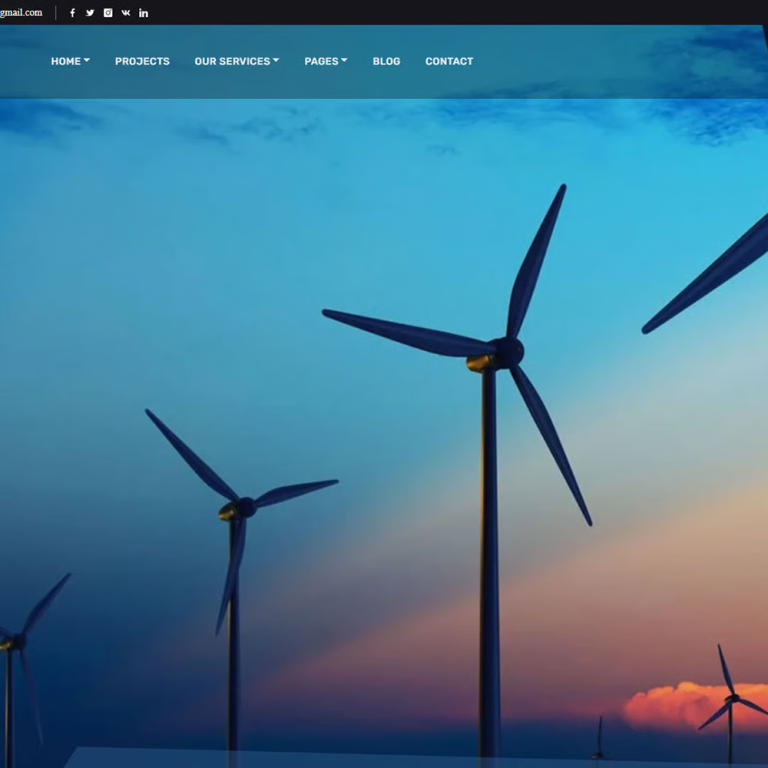
Task: Go to the Projects page
Action: point(143,61)
